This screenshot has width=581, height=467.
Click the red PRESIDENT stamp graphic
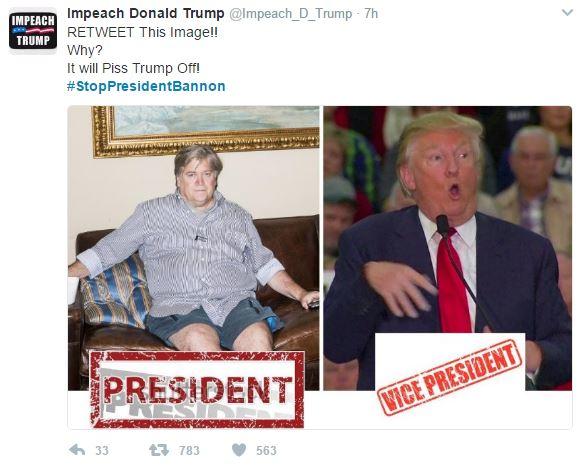(x=197, y=390)
